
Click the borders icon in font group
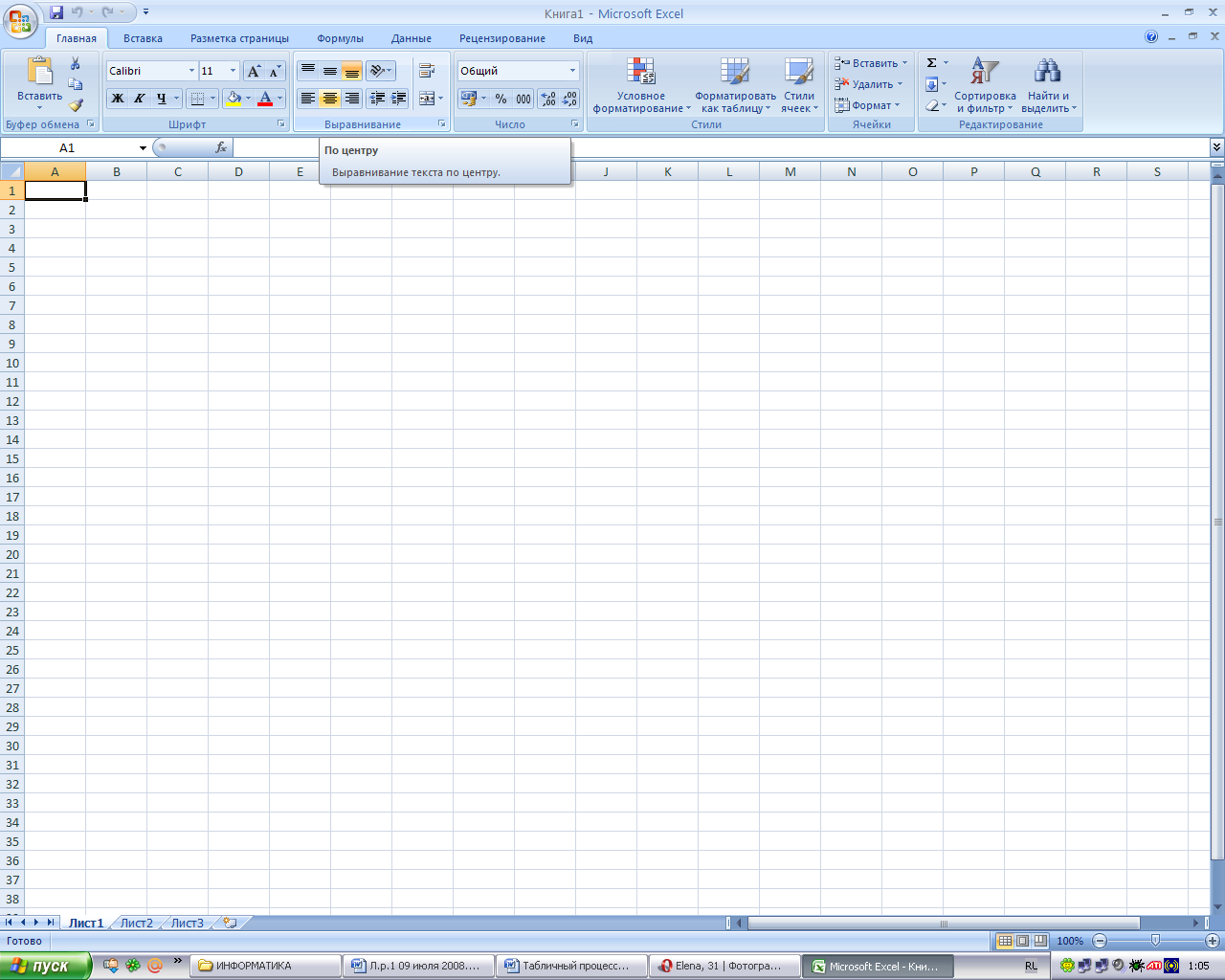click(197, 99)
